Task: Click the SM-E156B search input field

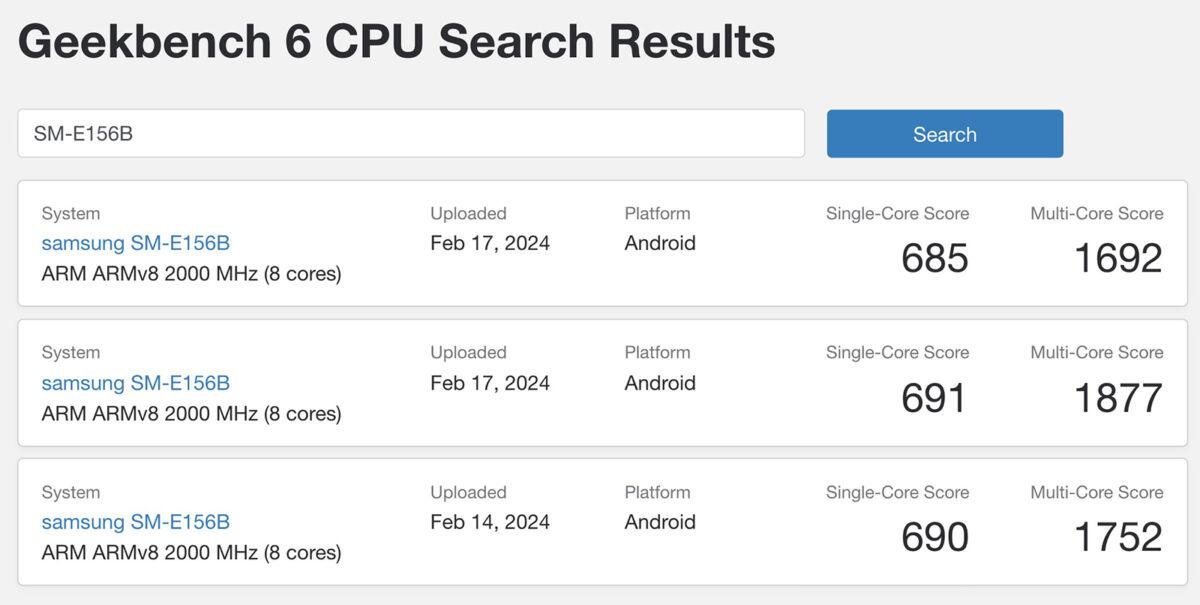Action: coord(410,133)
